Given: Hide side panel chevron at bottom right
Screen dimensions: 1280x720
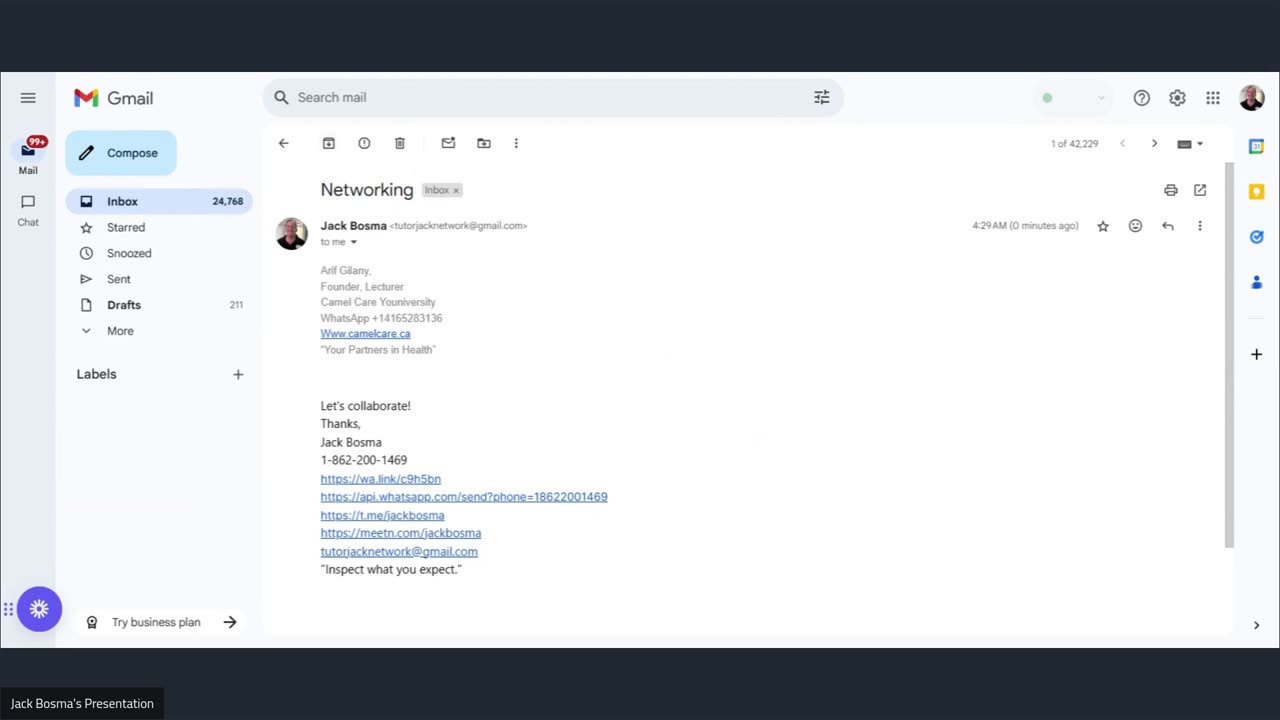Looking at the screenshot, I should tap(1257, 625).
